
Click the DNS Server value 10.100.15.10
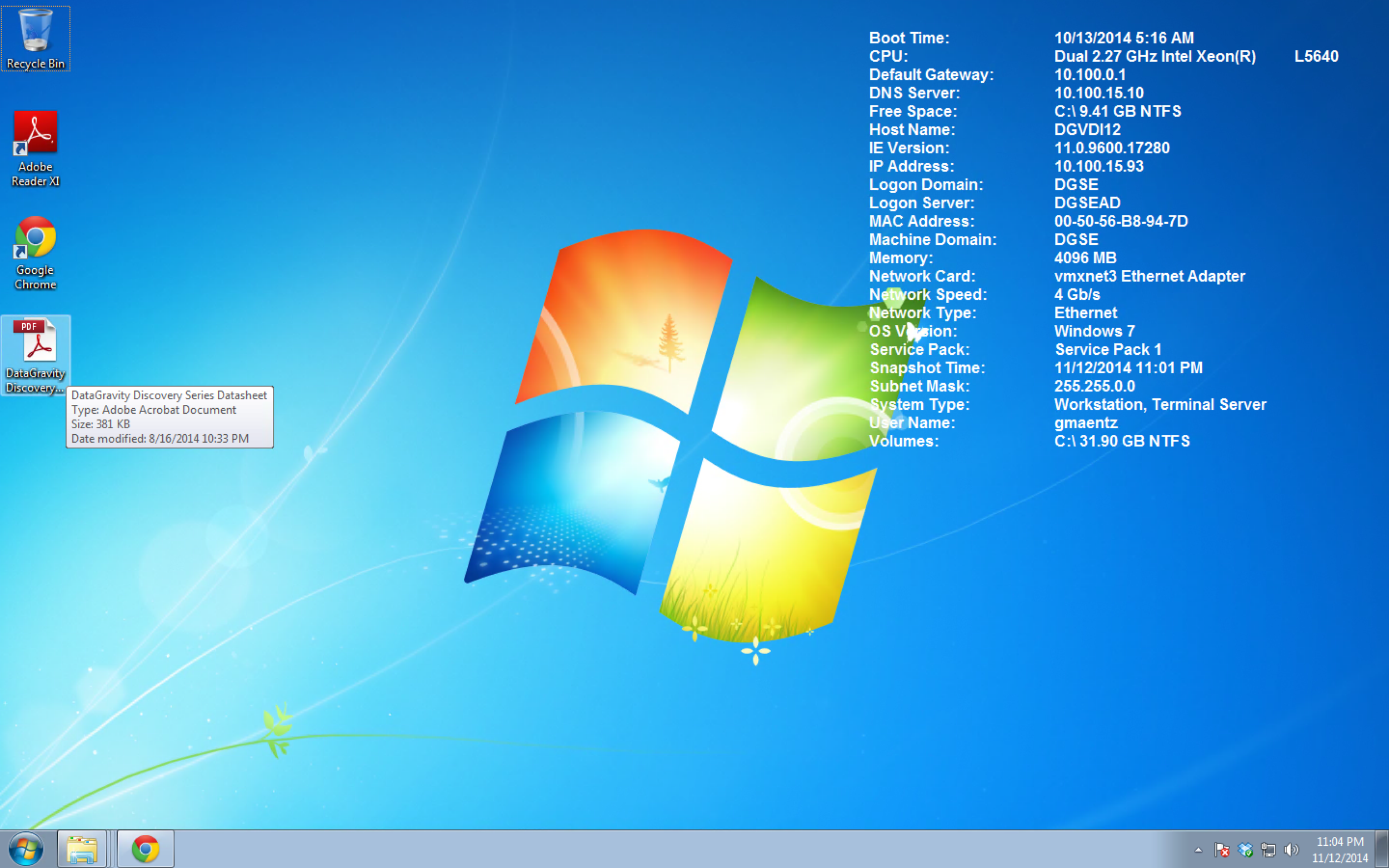pyautogui.click(x=1098, y=93)
